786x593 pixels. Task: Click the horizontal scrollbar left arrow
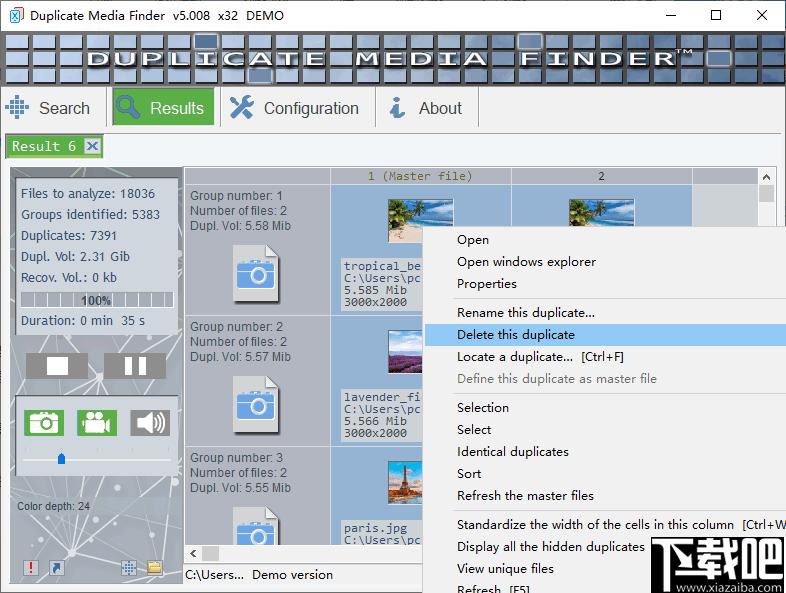click(x=193, y=553)
